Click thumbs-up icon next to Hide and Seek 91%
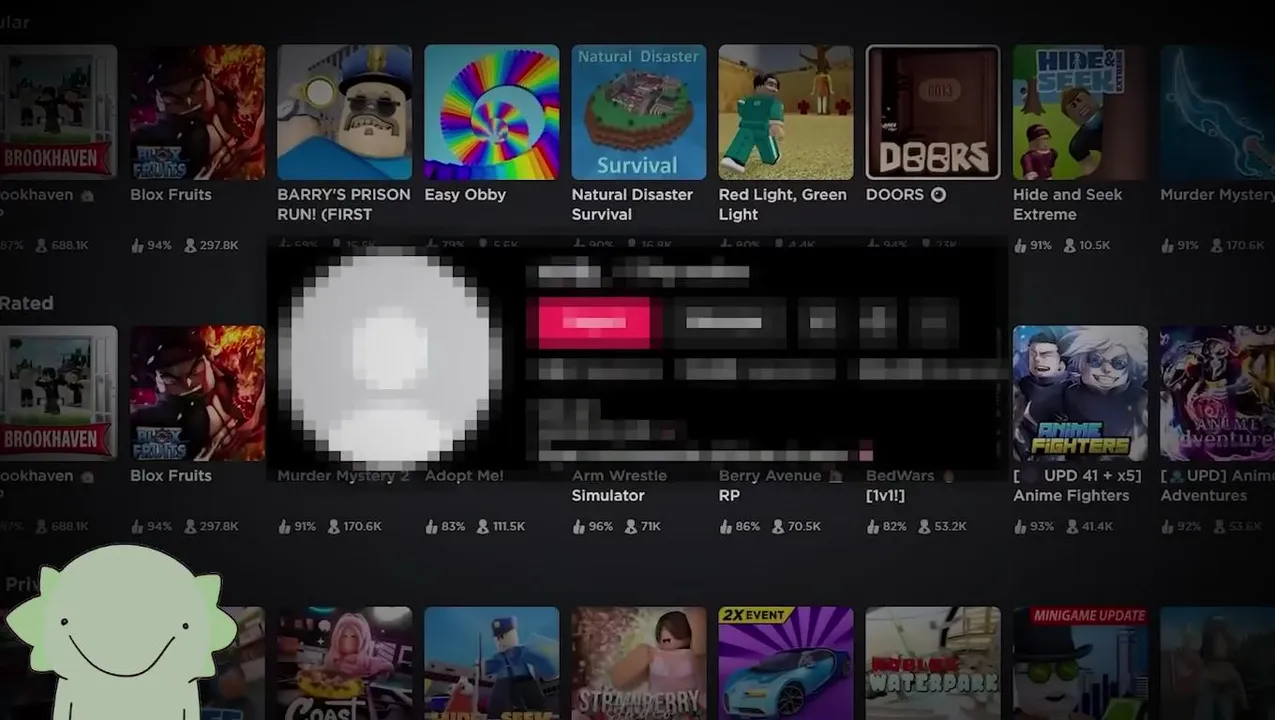 click(x=1020, y=245)
